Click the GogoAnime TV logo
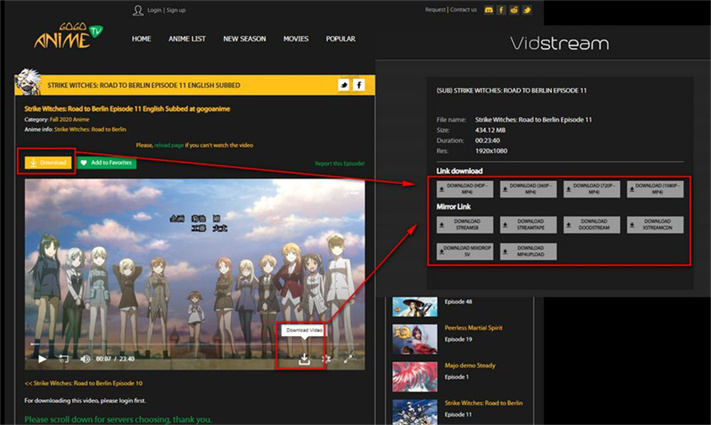The width and height of the screenshot is (711, 425). (x=68, y=35)
